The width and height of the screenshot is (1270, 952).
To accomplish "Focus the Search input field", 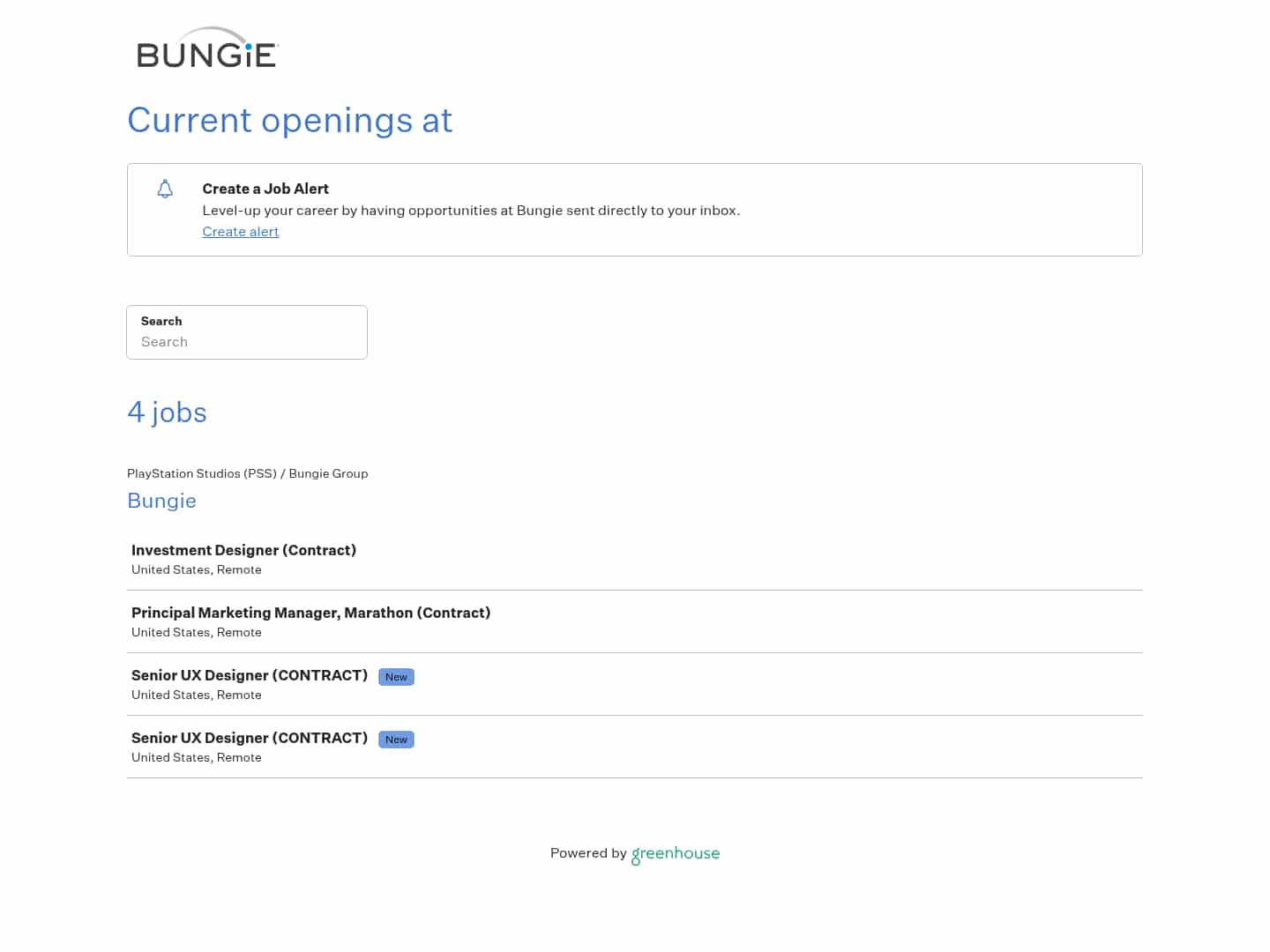I will click(x=247, y=332).
